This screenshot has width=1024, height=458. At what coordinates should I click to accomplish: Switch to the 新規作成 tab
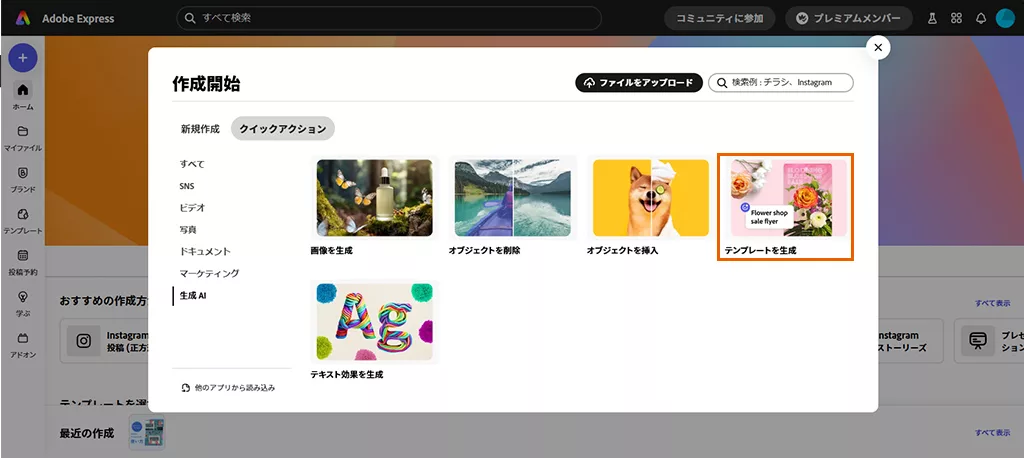tap(200, 129)
